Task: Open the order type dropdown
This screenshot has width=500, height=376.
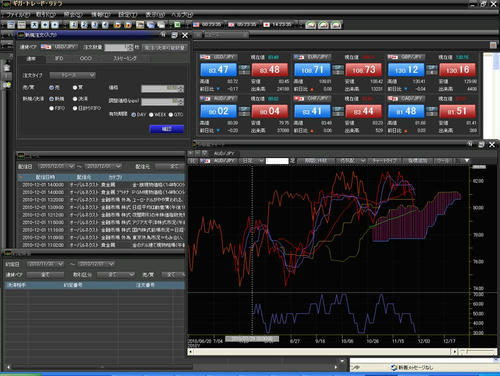Action: [x=73, y=75]
